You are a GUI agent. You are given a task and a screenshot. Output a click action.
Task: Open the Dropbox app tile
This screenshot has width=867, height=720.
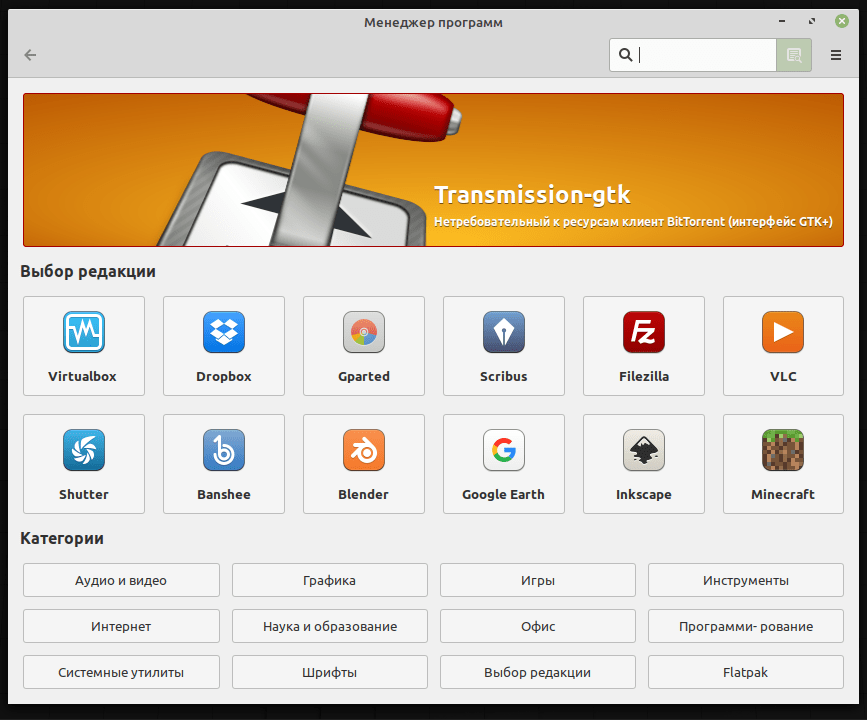click(x=223, y=346)
